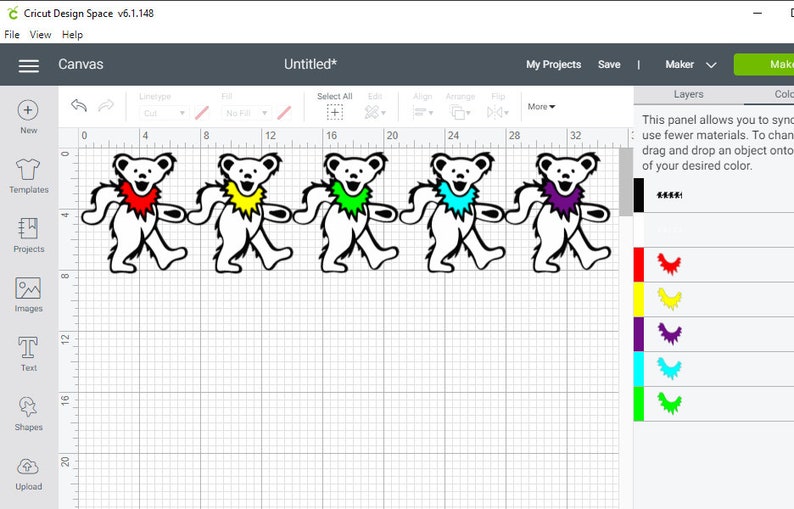The height and width of the screenshot is (509, 794).
Task: Open the Help menu
Action: [72, 34]
